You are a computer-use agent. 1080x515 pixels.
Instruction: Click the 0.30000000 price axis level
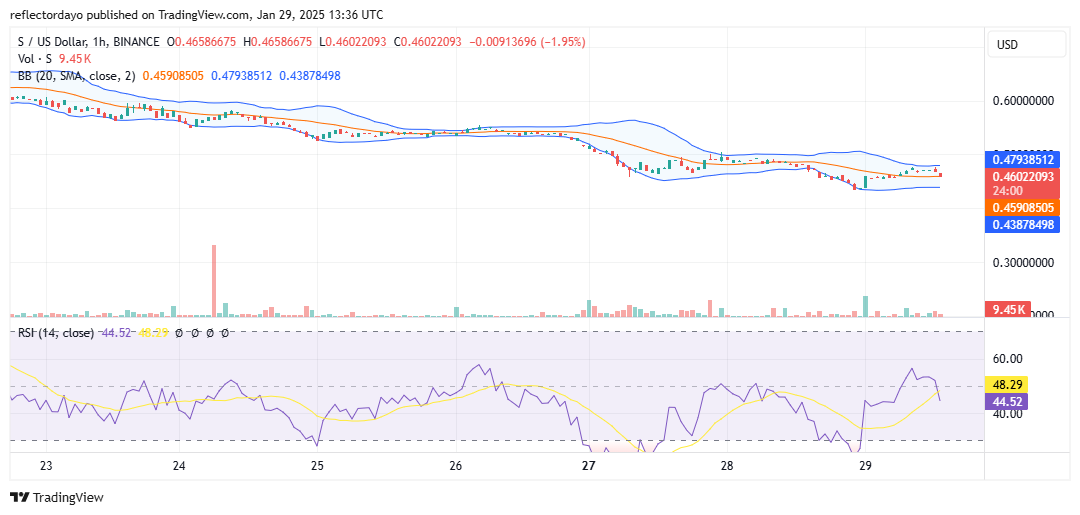(1024, 262)
